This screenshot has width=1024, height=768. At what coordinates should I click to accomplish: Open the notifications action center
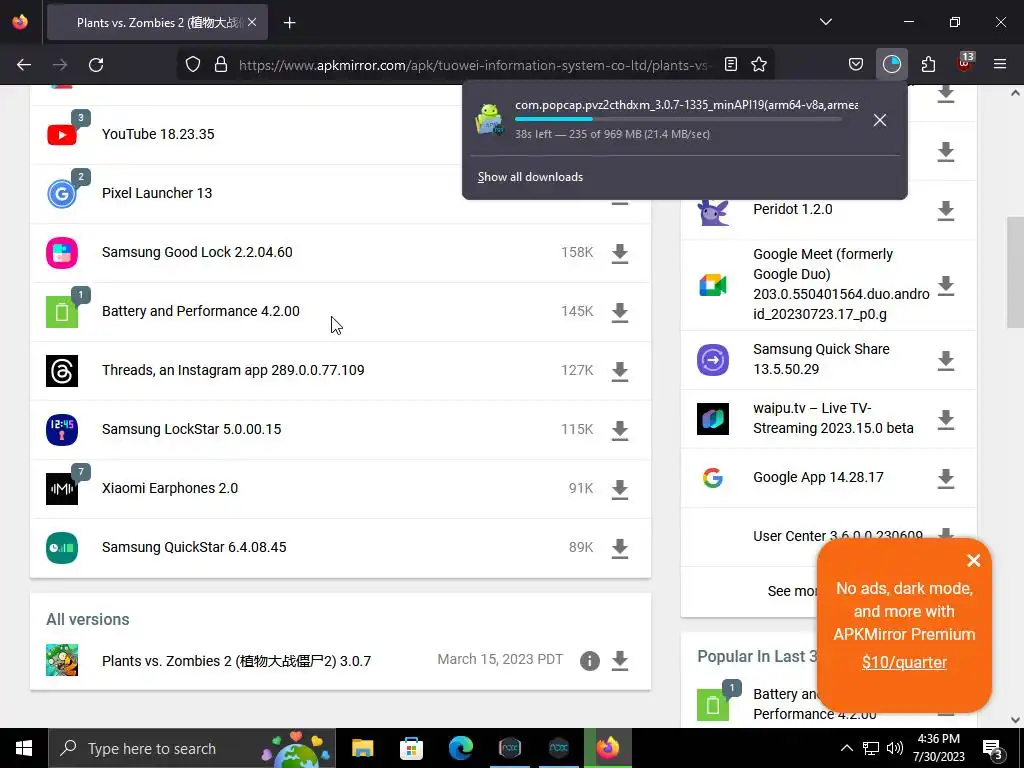[994, 749]
